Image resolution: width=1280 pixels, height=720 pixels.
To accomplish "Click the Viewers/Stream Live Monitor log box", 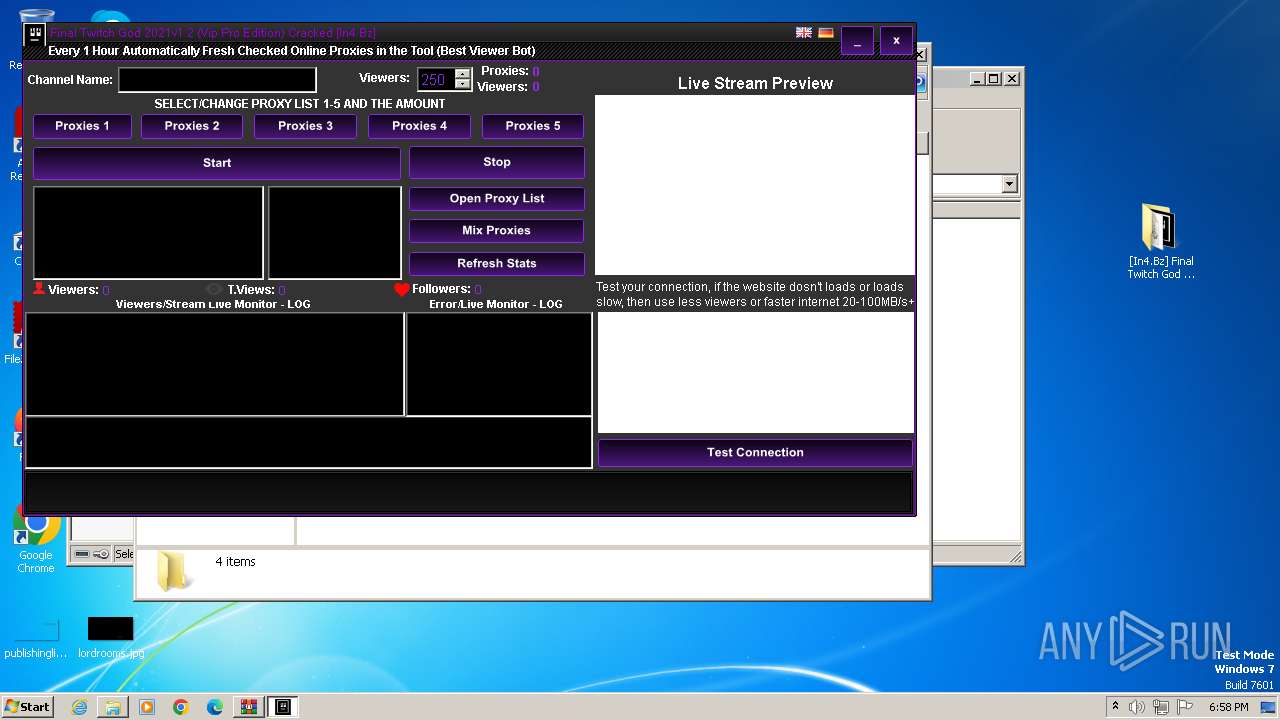I will 215,364.
